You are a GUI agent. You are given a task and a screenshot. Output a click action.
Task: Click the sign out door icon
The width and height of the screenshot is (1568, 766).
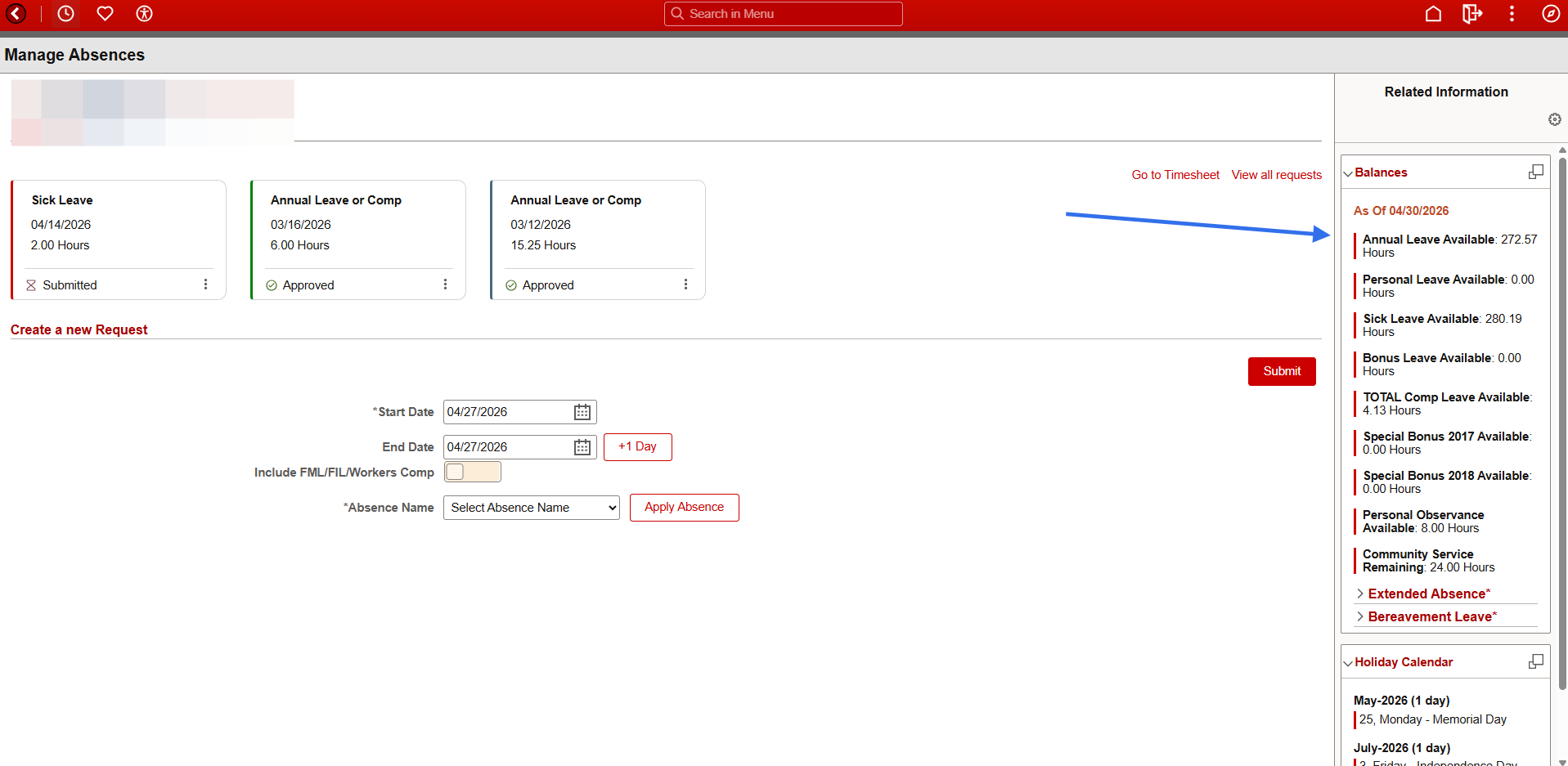[x=1472, y=14]
